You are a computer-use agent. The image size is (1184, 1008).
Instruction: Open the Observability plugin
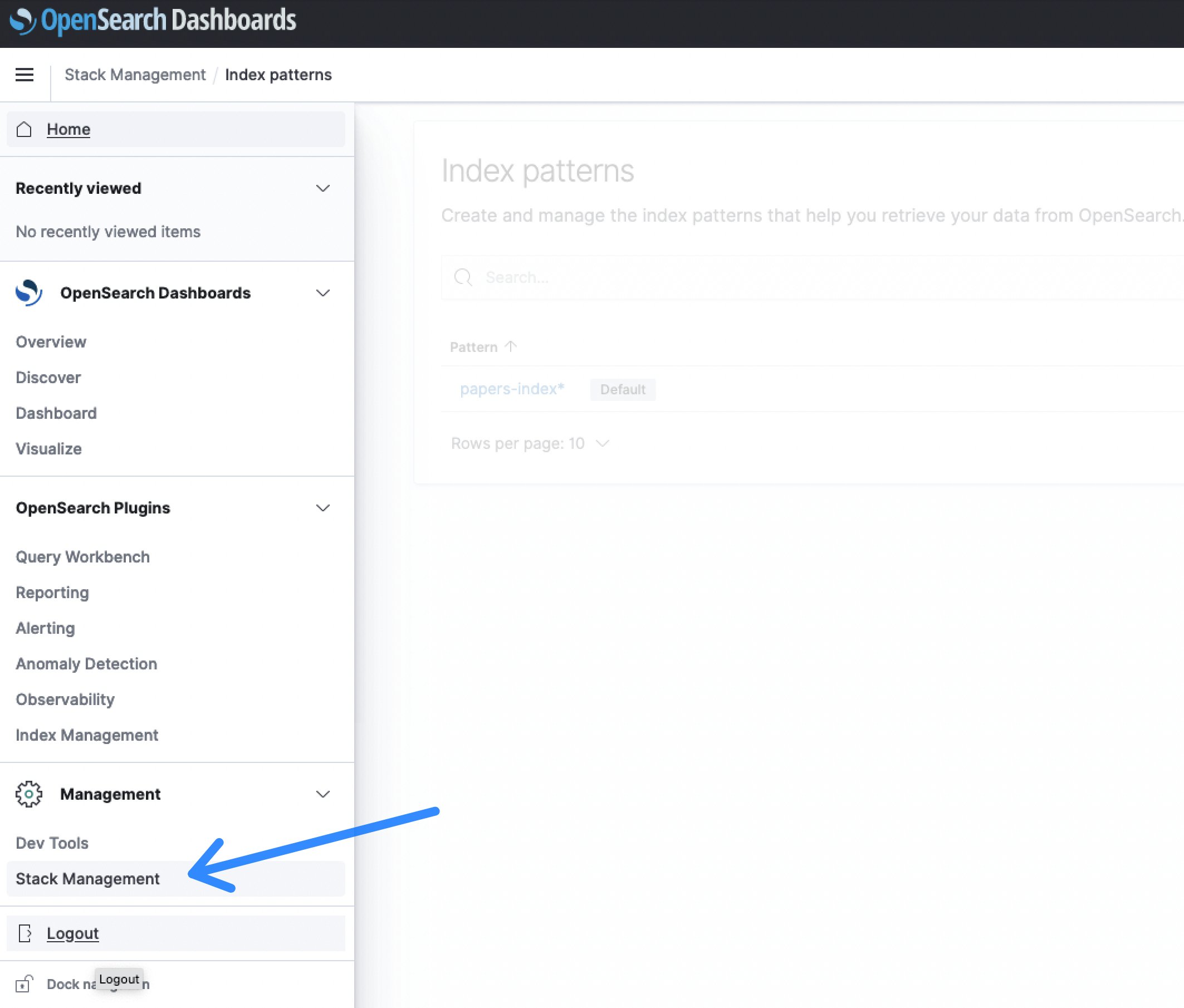tap(63, 699)
